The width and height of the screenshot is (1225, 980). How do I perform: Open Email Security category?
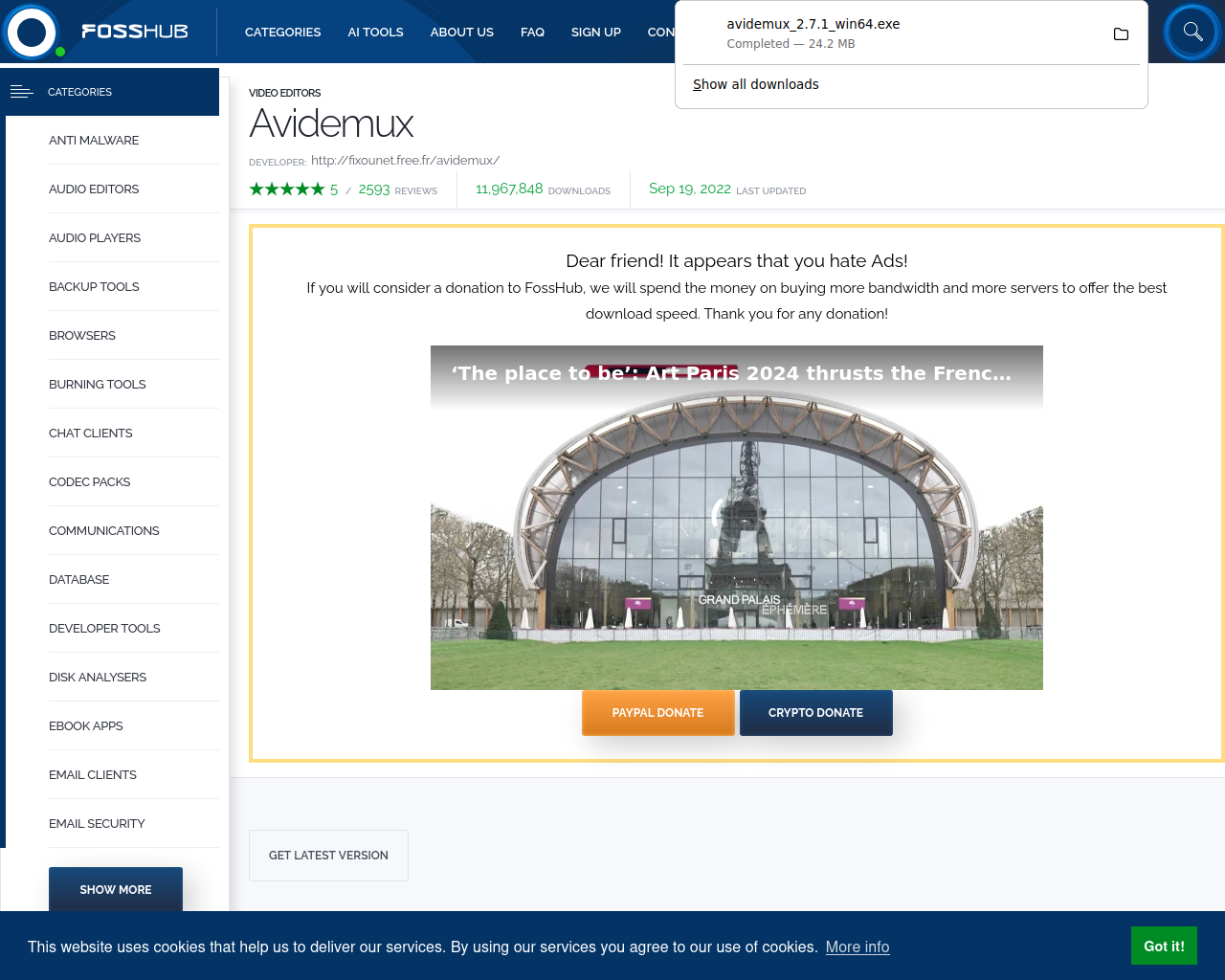[x=97, y=823]
